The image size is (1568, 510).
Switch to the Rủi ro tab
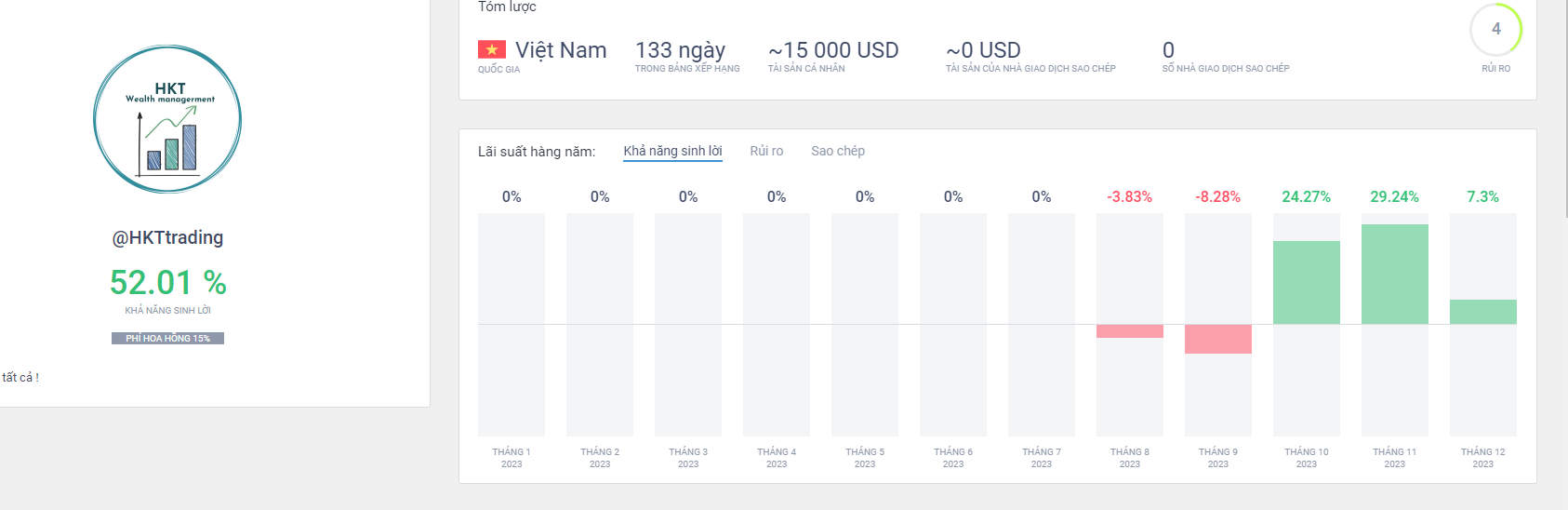click(x=766, y=151)
